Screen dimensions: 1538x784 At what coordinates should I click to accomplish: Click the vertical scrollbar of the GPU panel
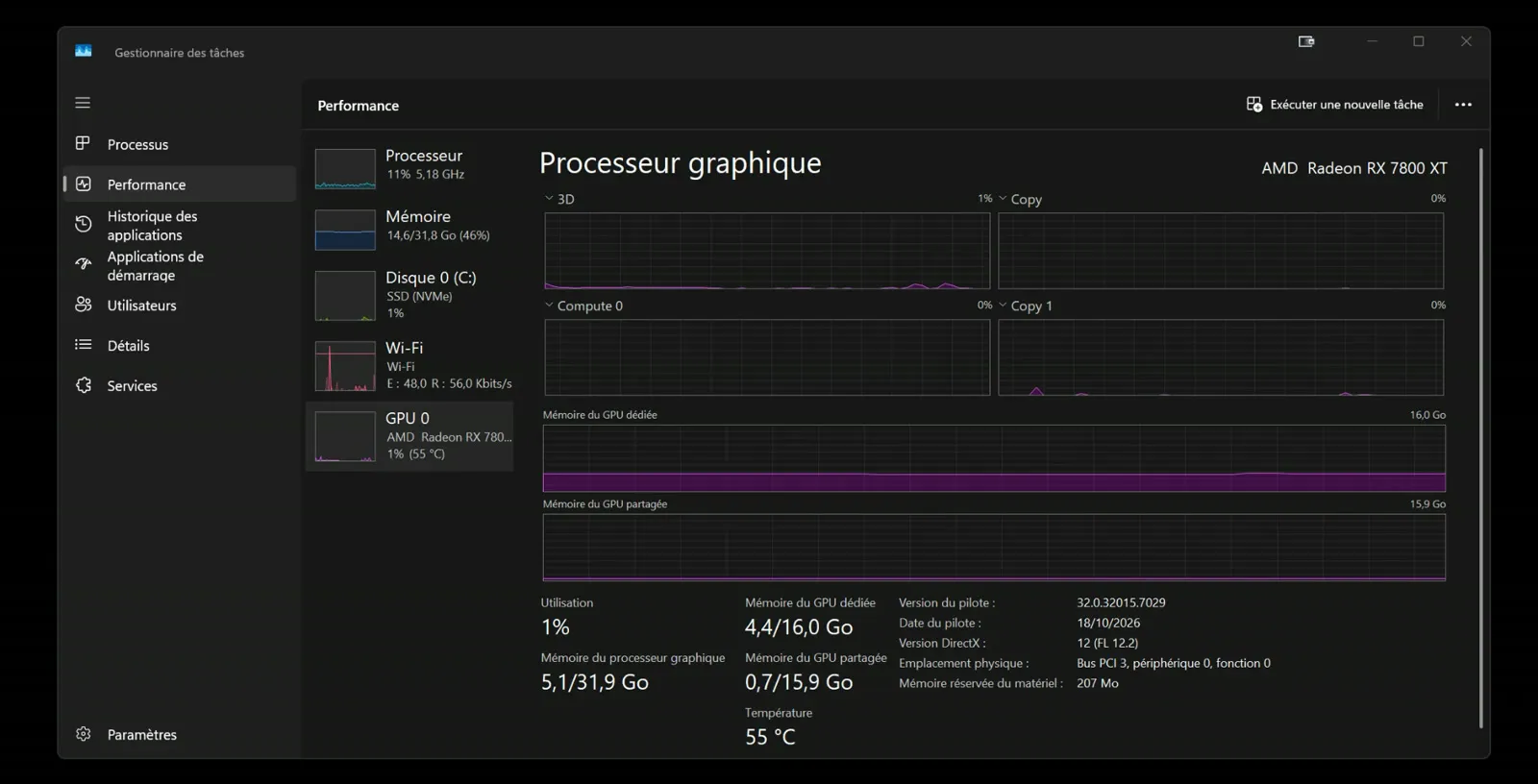[x=1480, y=438]
